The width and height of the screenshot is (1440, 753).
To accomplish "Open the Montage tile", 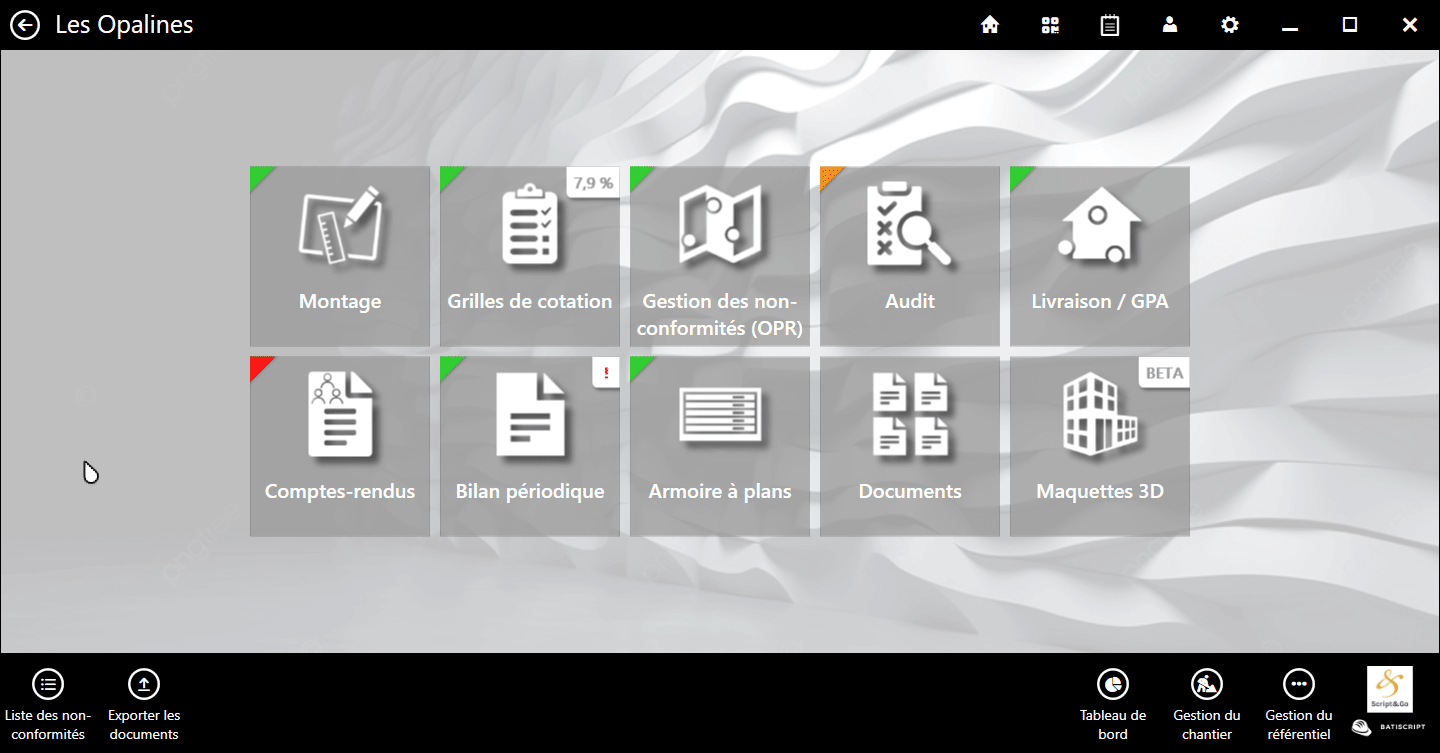I will click(340, 256).
